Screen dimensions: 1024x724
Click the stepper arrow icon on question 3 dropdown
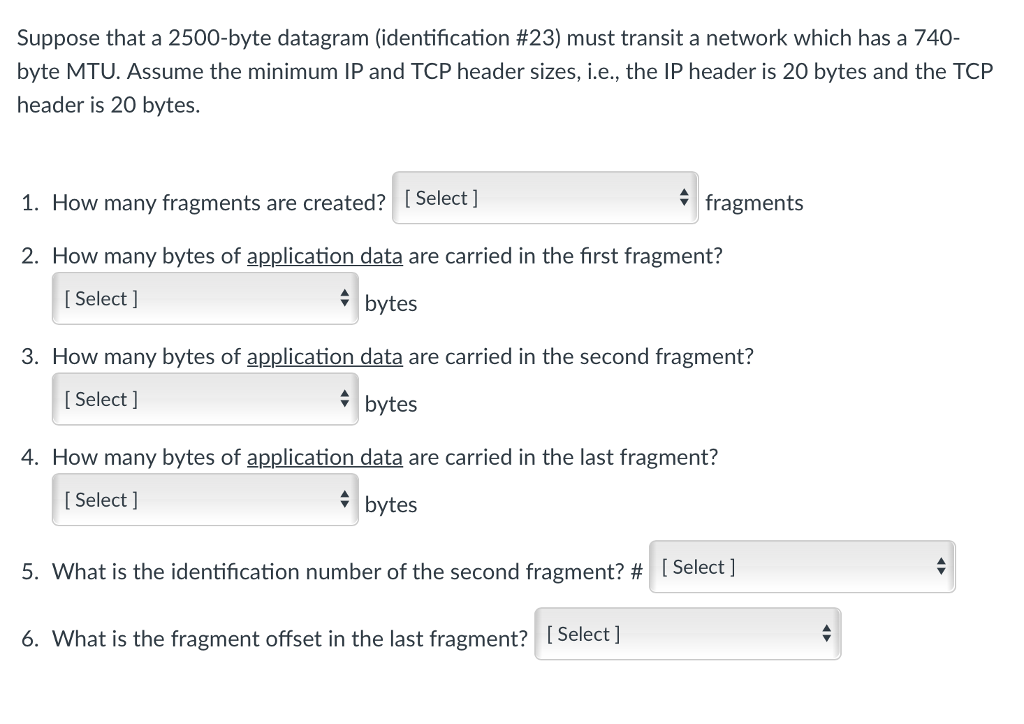pos(345,398)
